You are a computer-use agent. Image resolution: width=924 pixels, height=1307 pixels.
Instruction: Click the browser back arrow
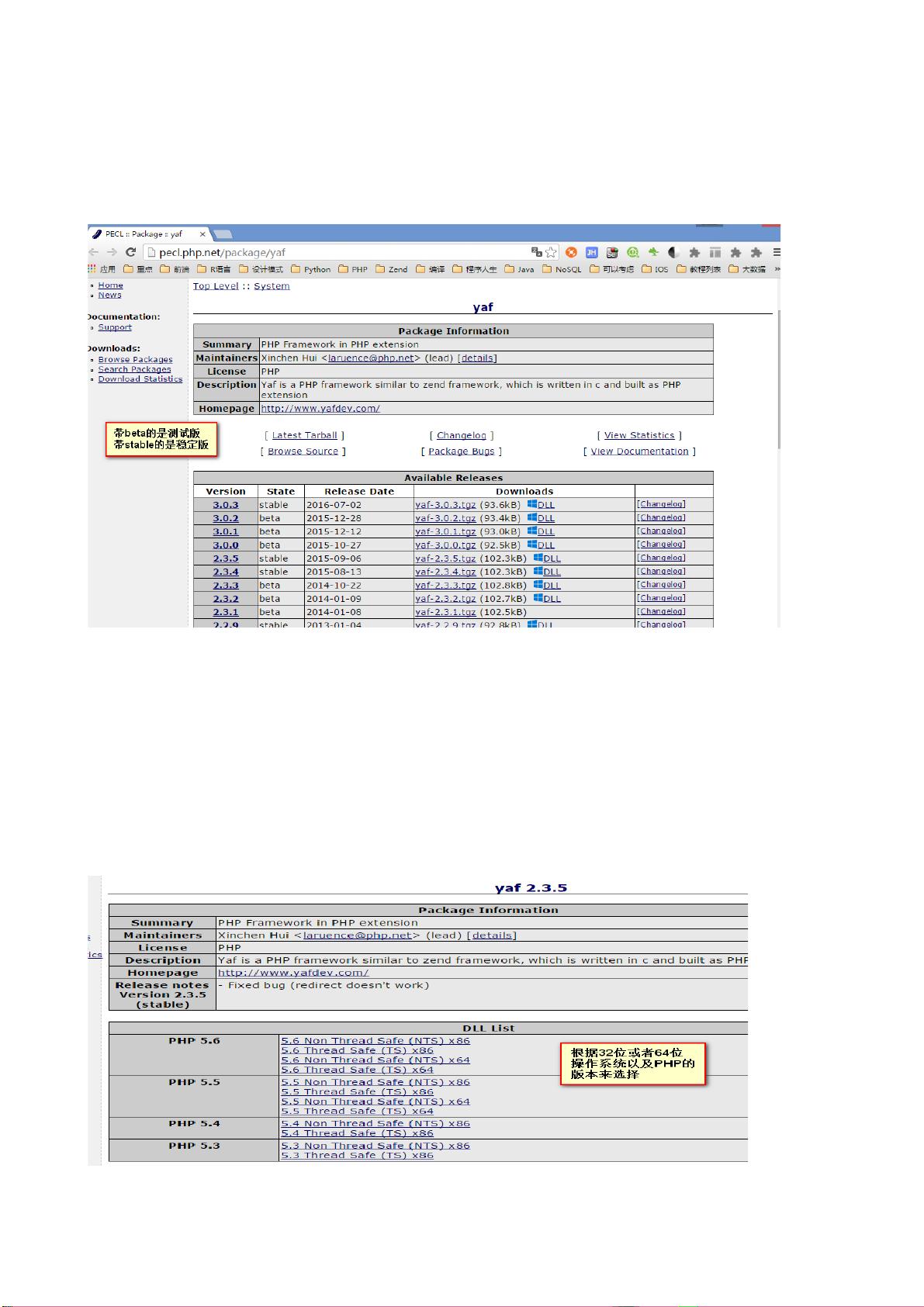pos(94,252)
